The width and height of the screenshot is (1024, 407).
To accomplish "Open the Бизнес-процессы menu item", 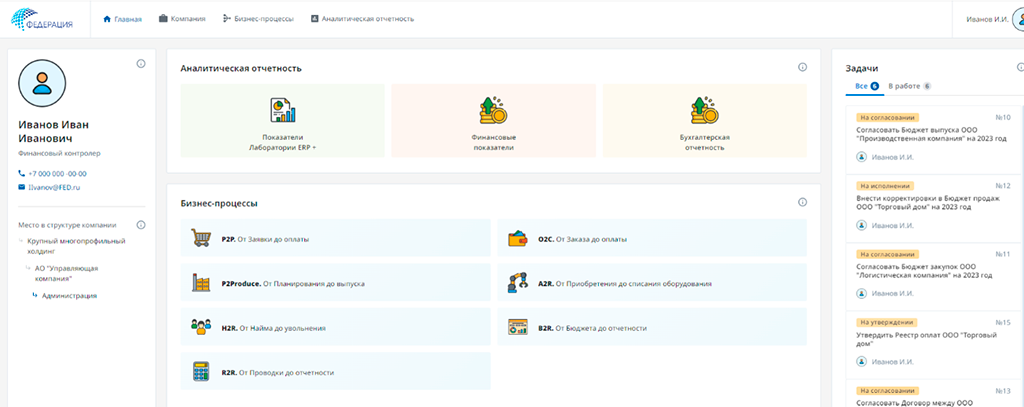I will click(x=258, y=19).
